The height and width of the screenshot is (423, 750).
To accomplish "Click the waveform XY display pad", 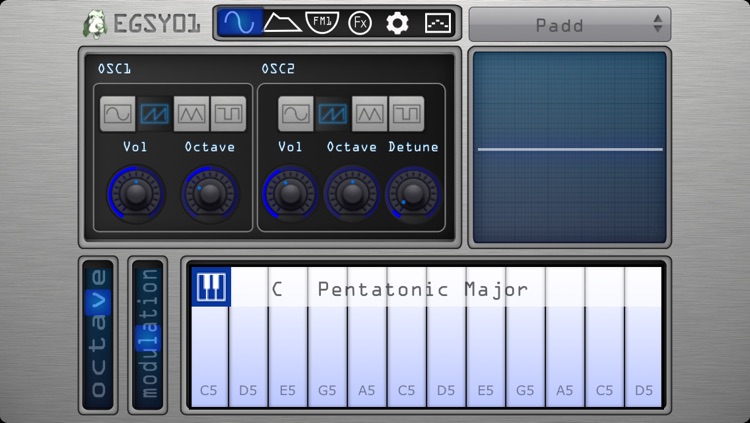I will pyautogui.click(x=570, y=147).
